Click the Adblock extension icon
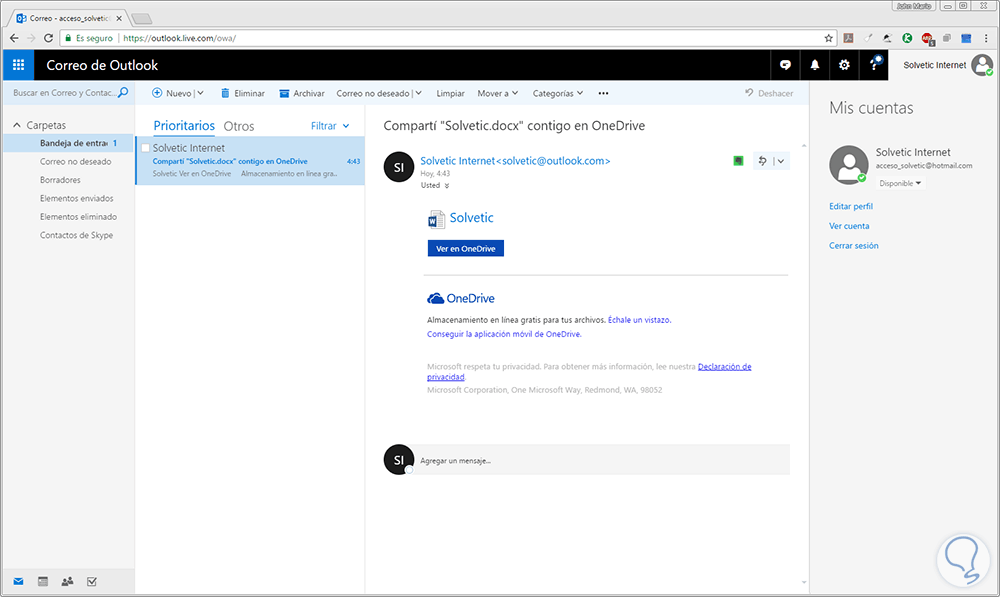The width and height of the screenshot is (1000, 597). (x=927, y=39)
